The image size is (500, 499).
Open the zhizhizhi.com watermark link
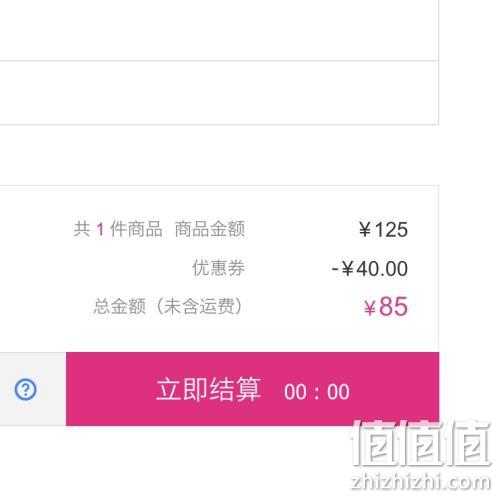click(x=421, y=482)
